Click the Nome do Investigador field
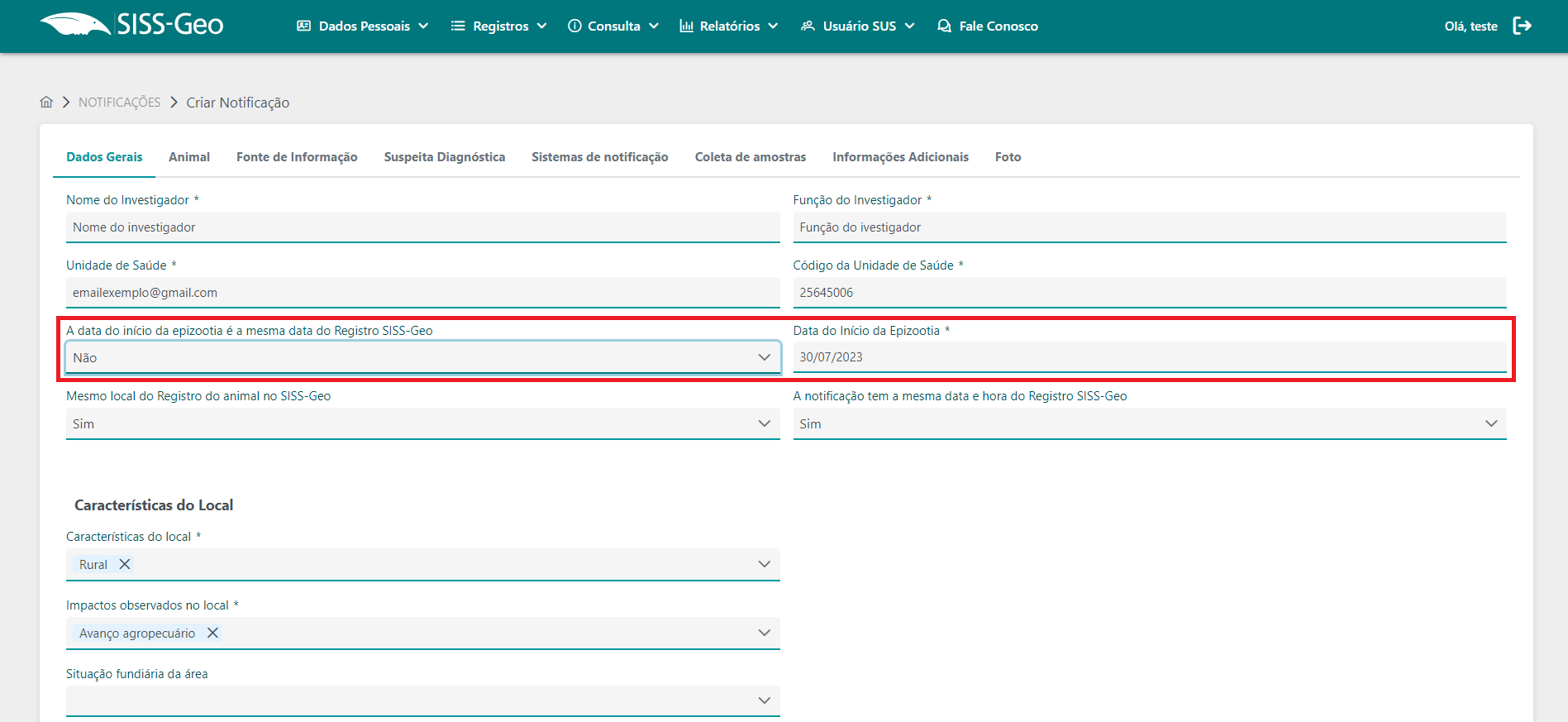The width and height of the screenshot is (1568, 722). click(422, 227)
